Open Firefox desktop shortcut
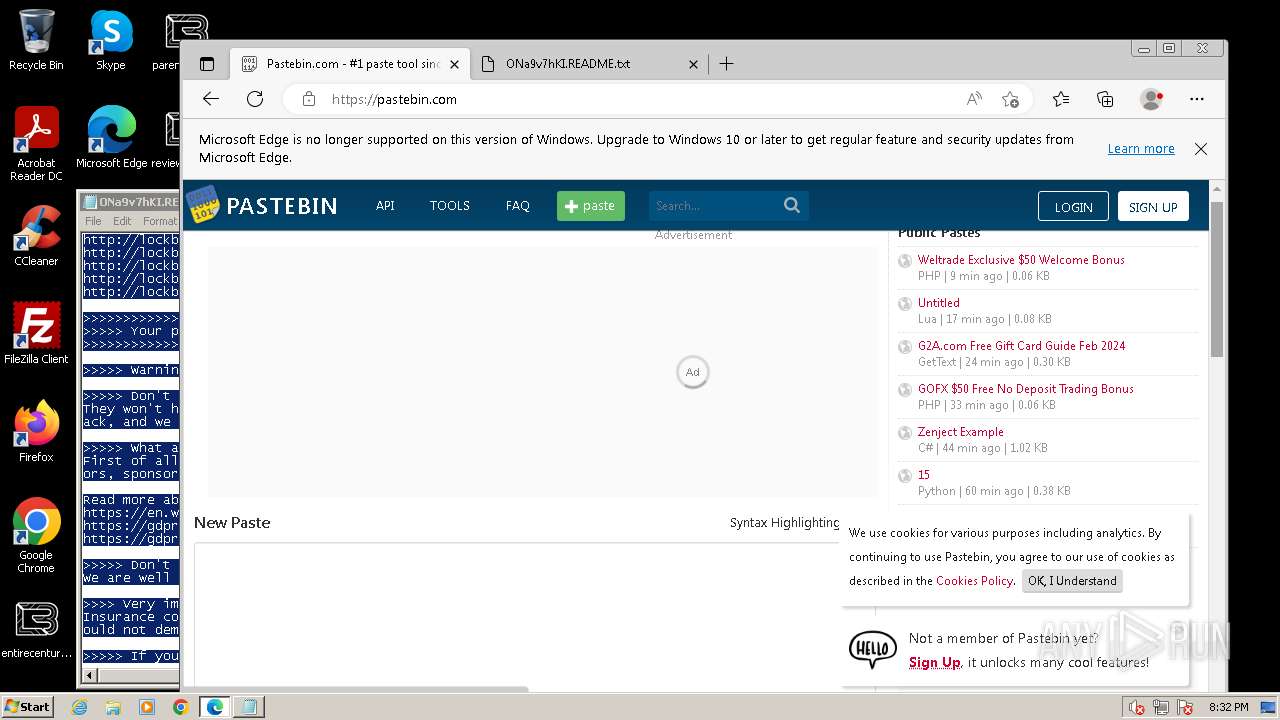Screen dimensions: 1280x720 36,432
